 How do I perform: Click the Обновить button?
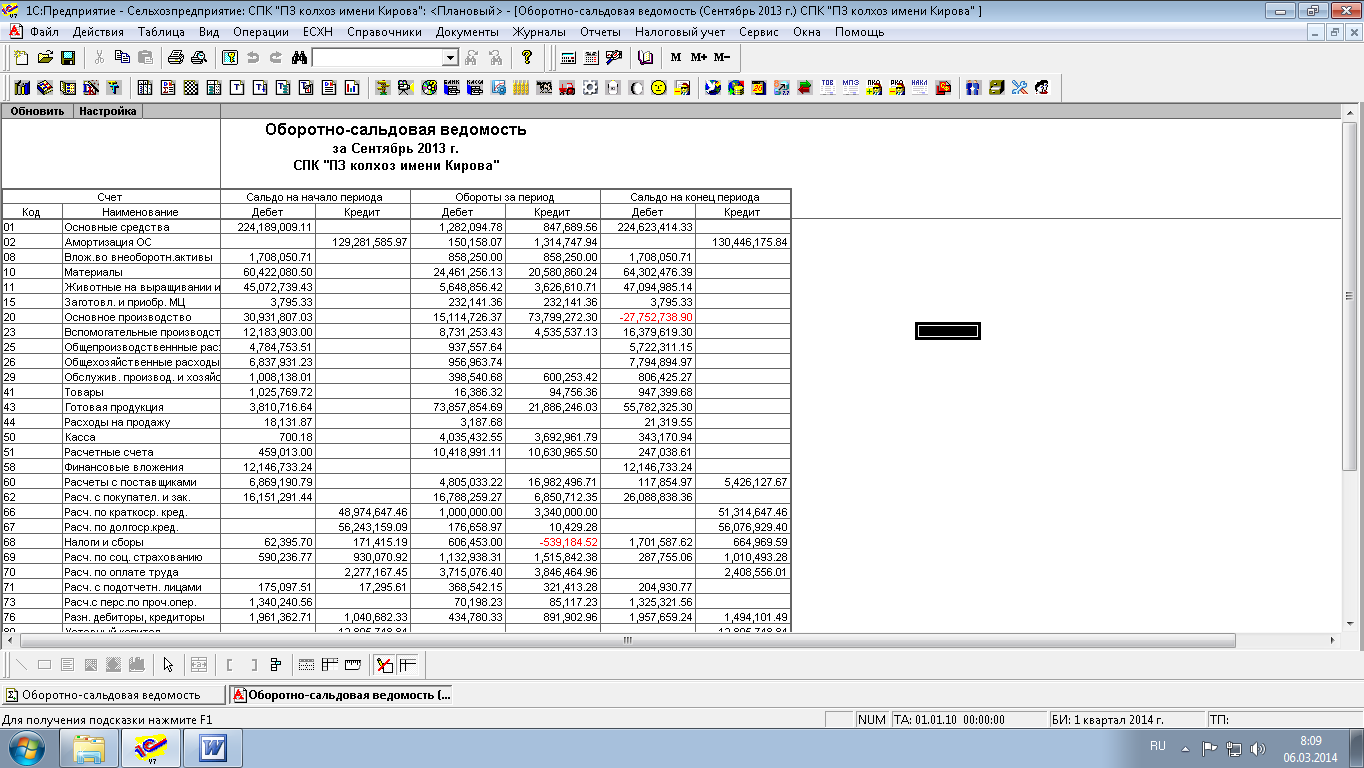pyautogui.click(x=38, y=111)
